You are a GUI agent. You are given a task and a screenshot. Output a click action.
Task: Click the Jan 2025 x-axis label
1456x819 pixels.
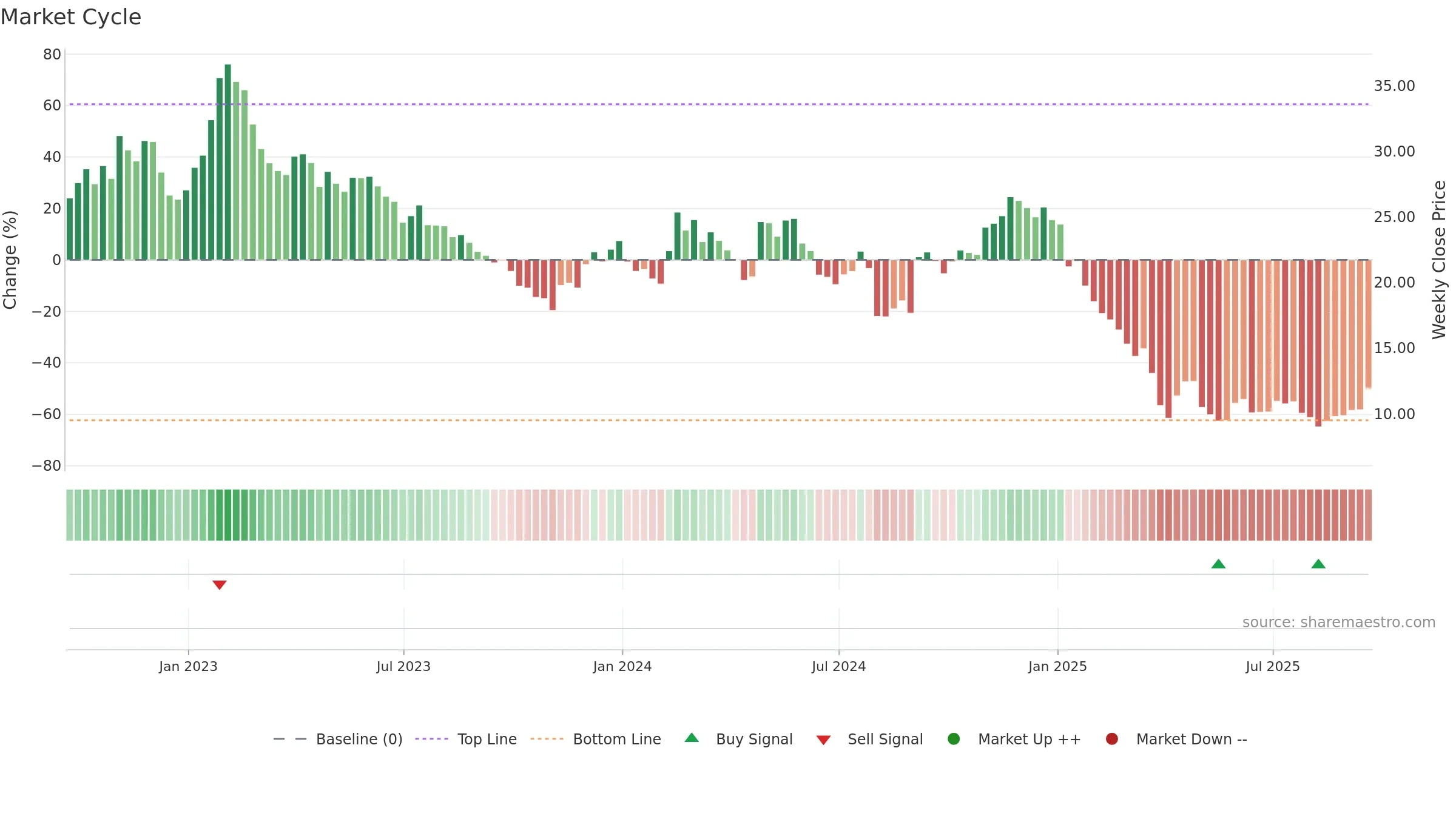[1057, 666]
